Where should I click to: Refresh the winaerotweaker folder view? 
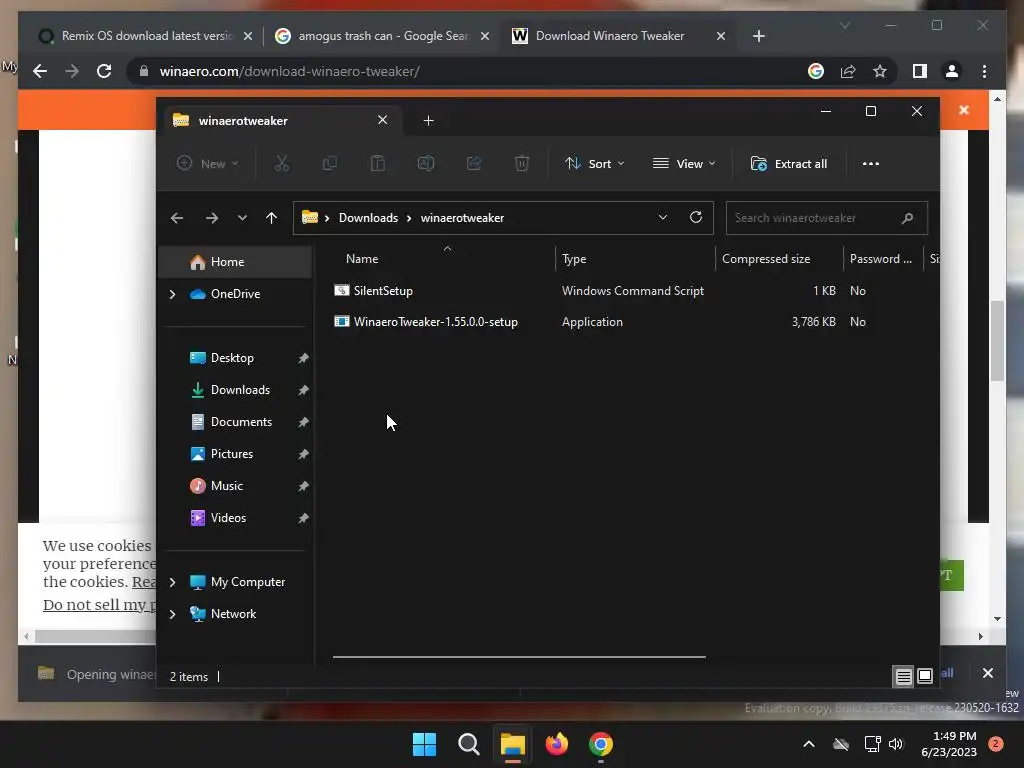click(696, 217)
